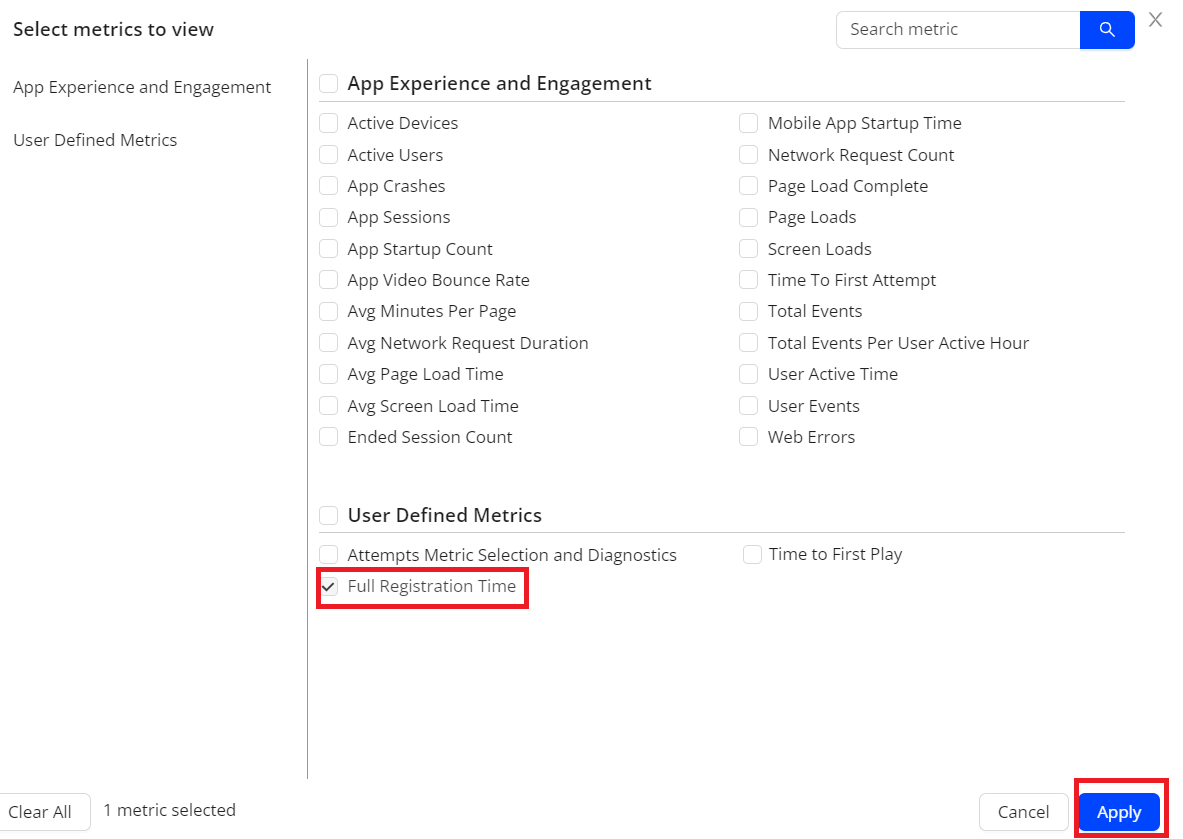Image resolution: width=1183 pixels, height=839 pixels.
Task: Check Mobile App Startup Time
Action: 748,123
